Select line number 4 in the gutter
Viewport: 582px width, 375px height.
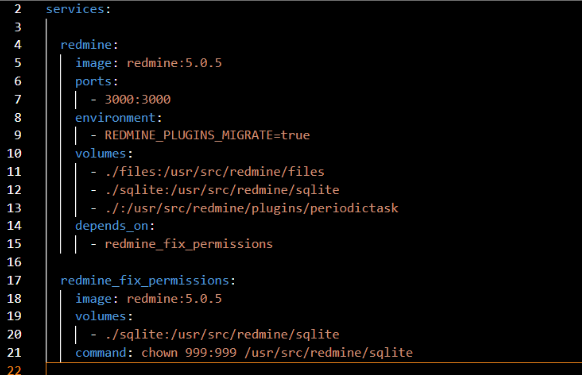(17, 45)
